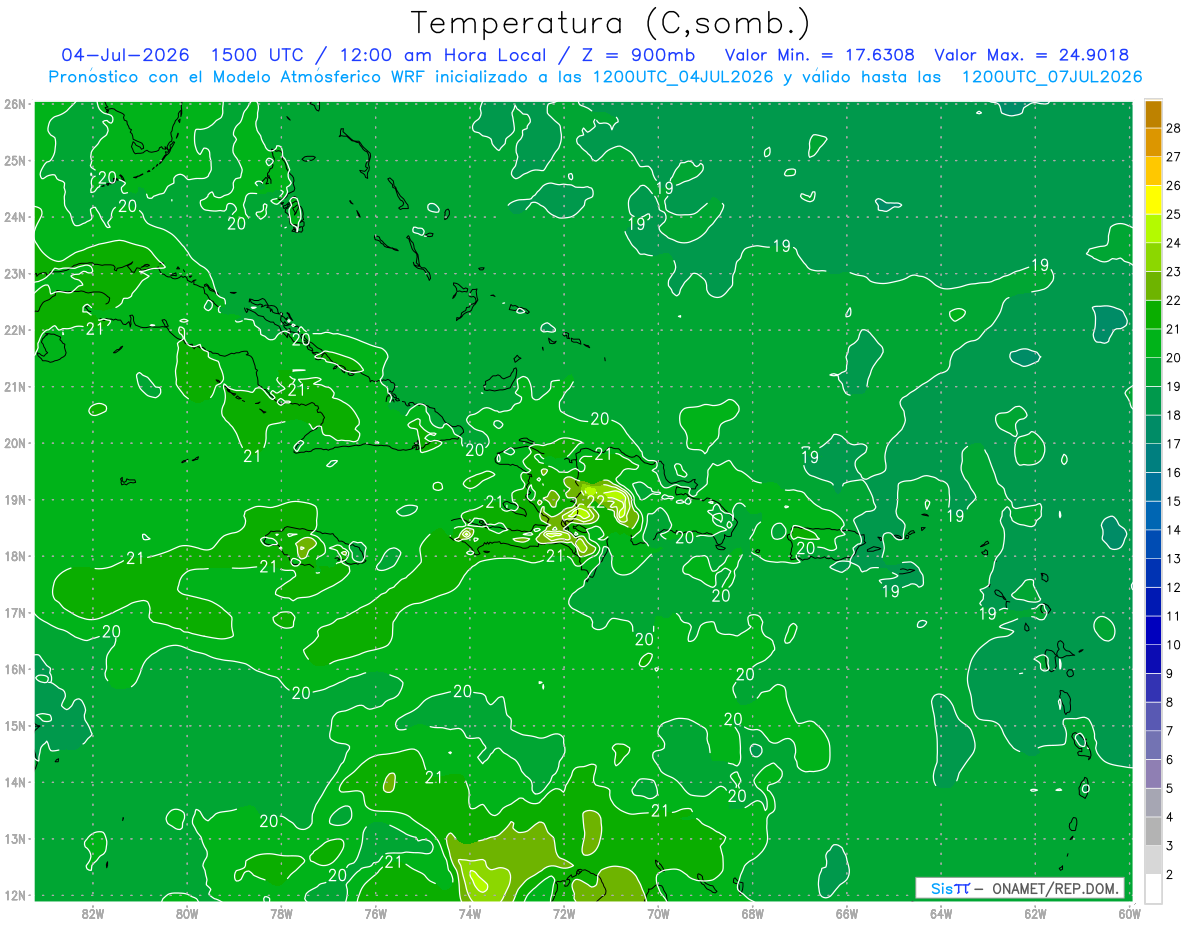Click the '62W' longitude axis label
Viewport: 1200px width, 927px height.
click(1036, 913)
